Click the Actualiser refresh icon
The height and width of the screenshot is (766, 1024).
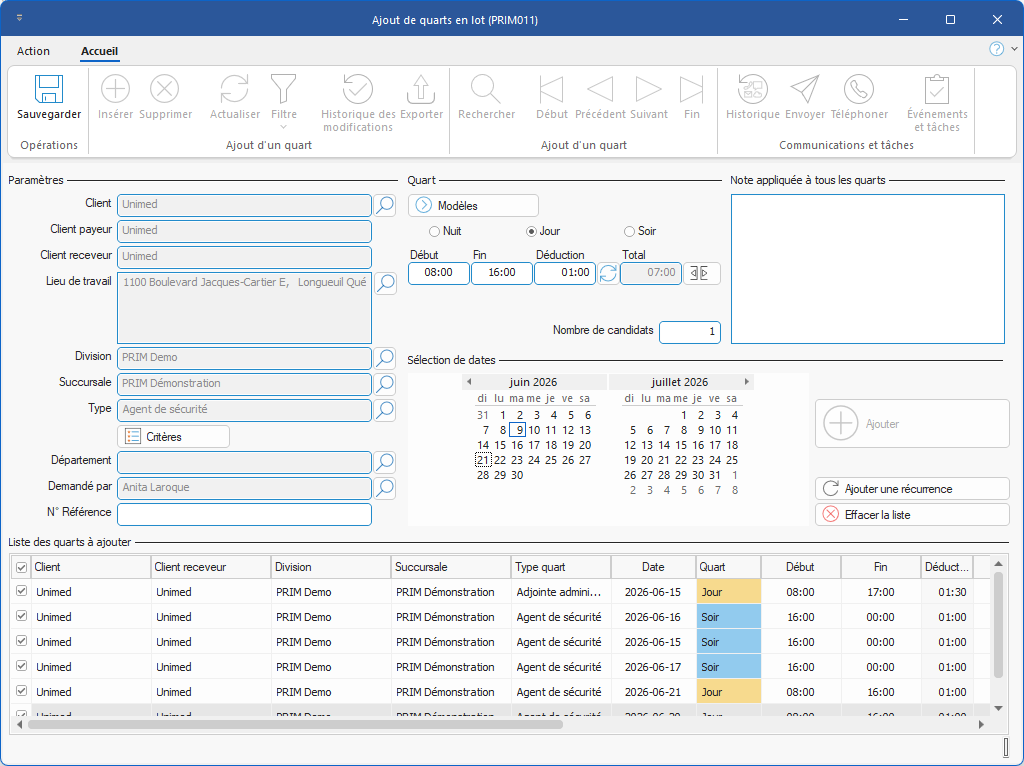point(234,89)
